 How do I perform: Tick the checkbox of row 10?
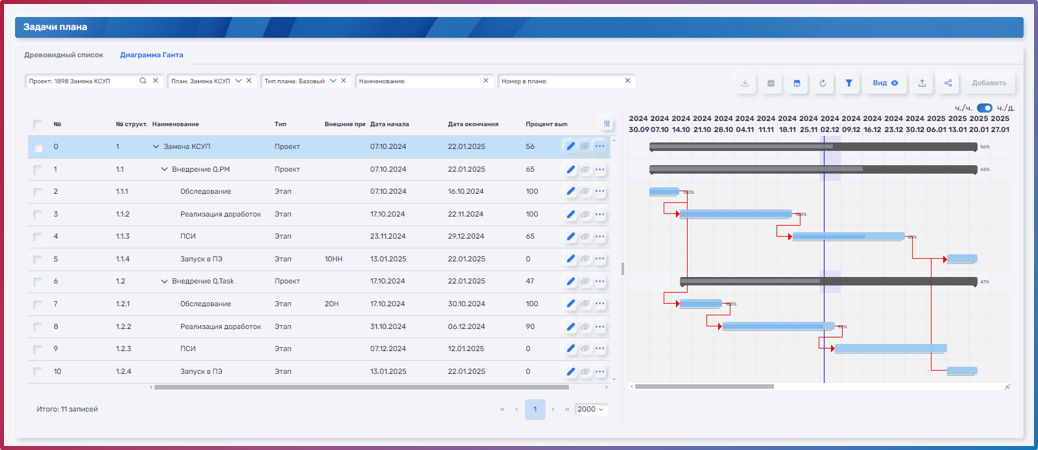38,372
